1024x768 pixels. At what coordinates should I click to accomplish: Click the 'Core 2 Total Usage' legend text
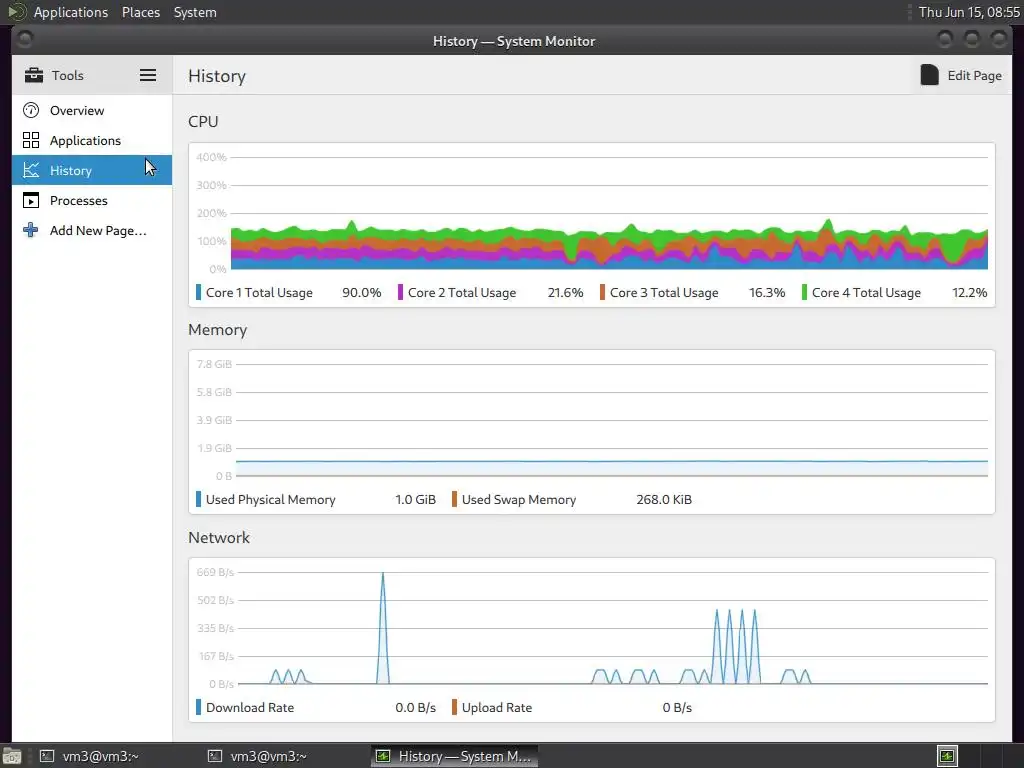[x=462, y=293]
